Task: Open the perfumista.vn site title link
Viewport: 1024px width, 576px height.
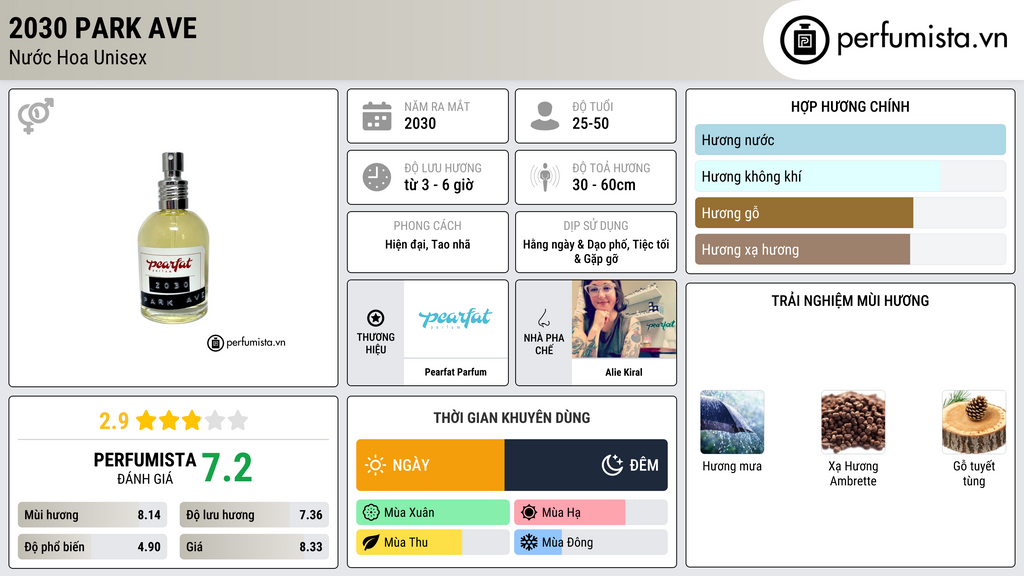Action: click(922, 39)
